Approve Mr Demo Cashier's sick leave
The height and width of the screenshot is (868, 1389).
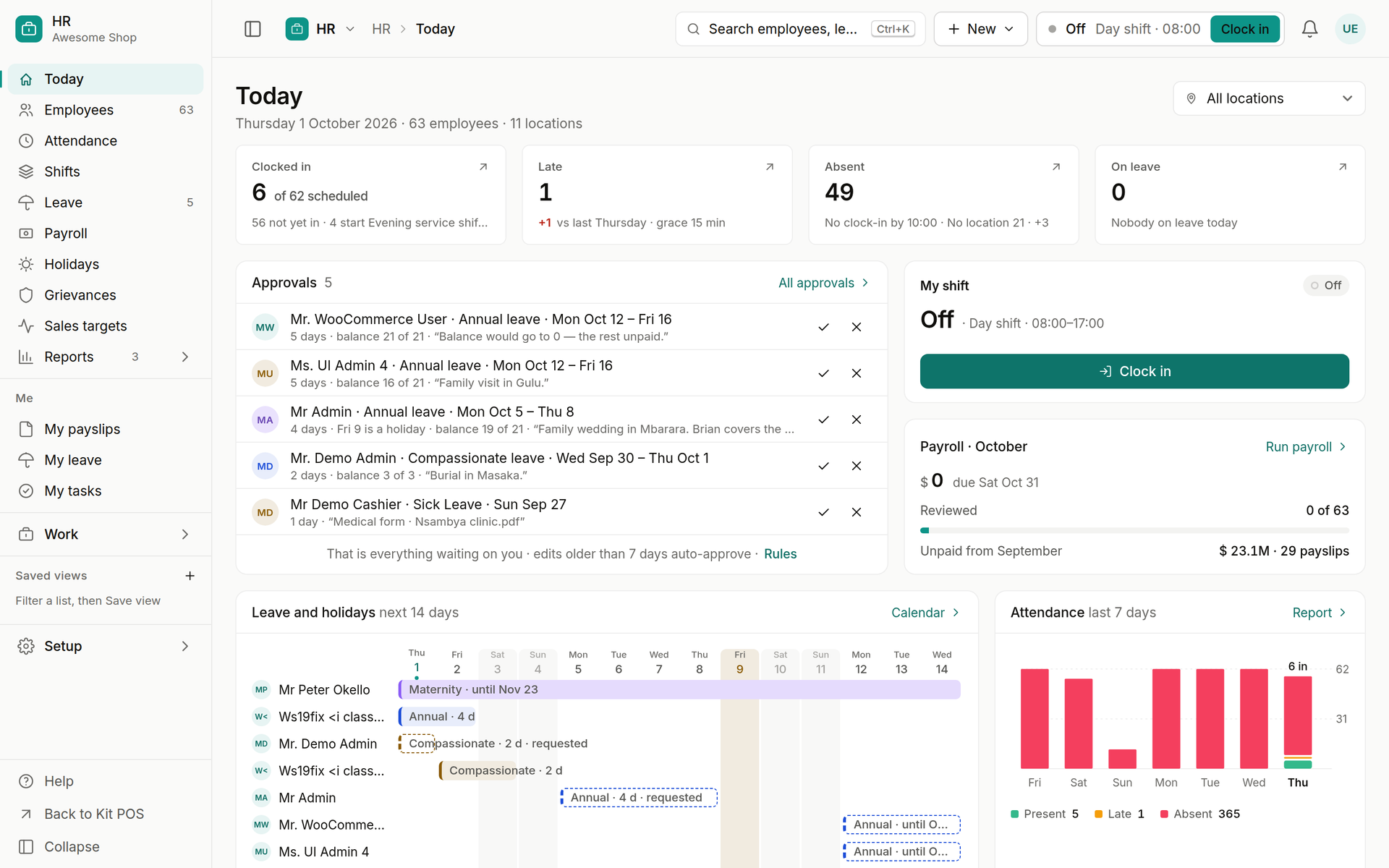click(x=823, y=512)
